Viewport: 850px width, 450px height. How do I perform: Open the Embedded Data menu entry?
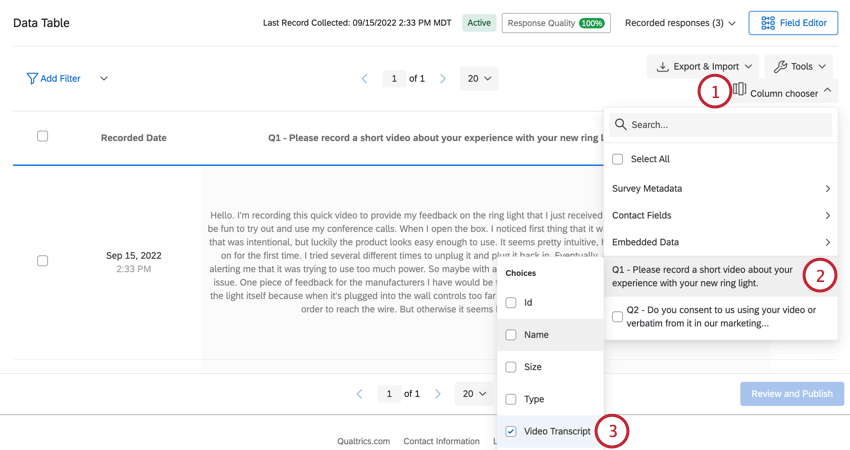(x=721, y=242)
